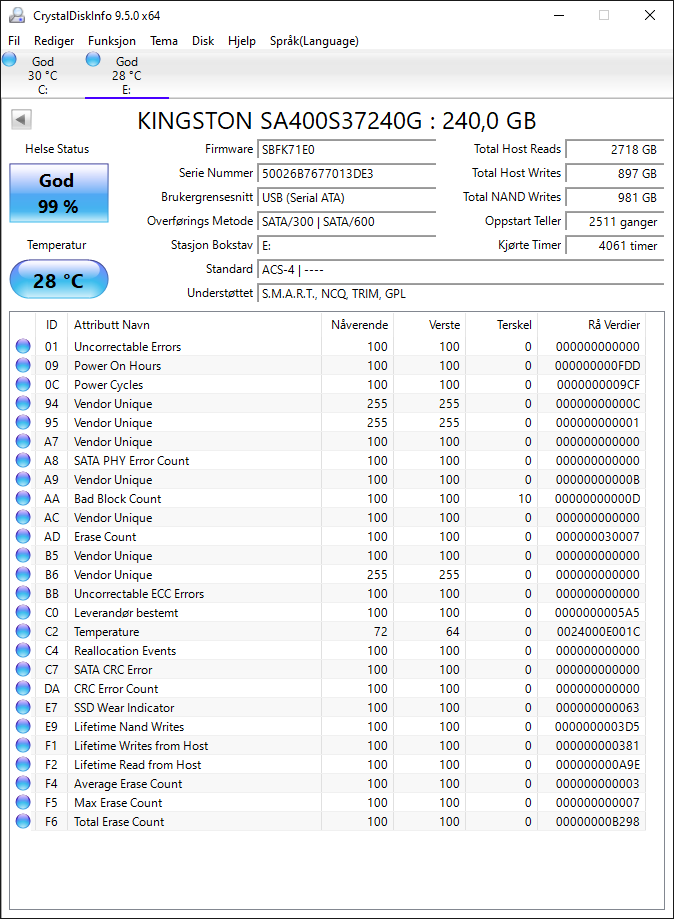Select the C: drive tab

click(x=42, y=75)
